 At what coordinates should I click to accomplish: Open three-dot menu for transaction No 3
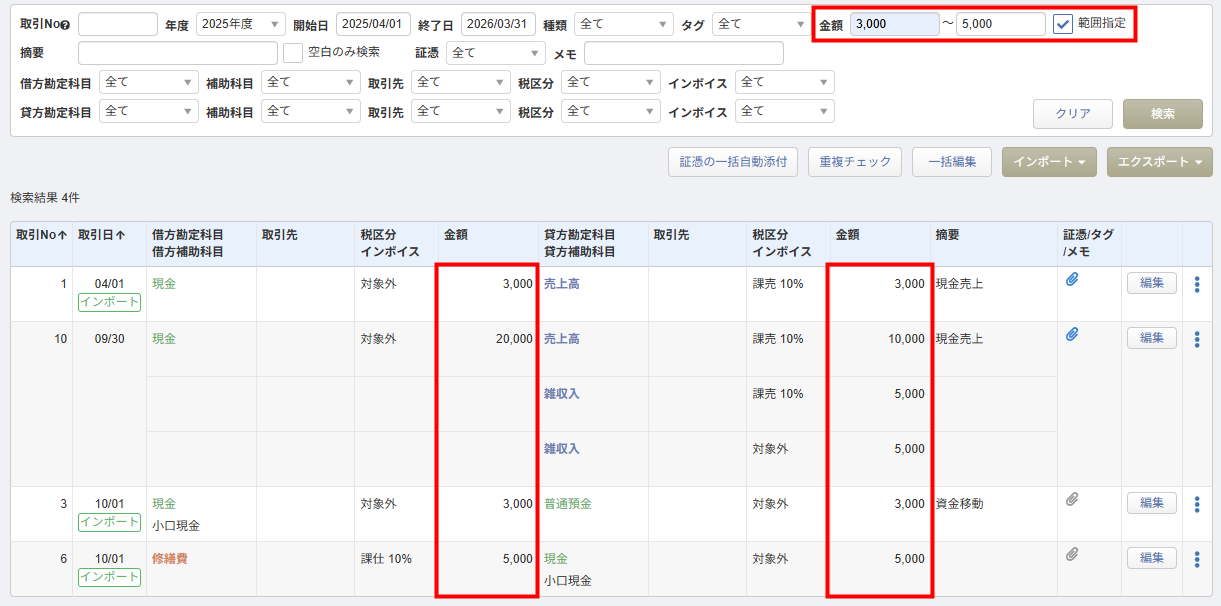1197,504
